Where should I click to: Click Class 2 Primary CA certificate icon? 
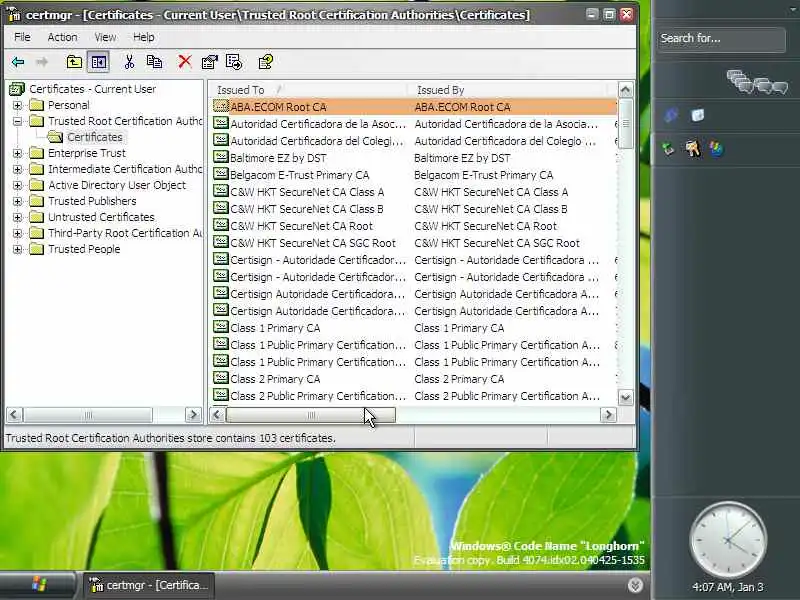pos(220,378)
